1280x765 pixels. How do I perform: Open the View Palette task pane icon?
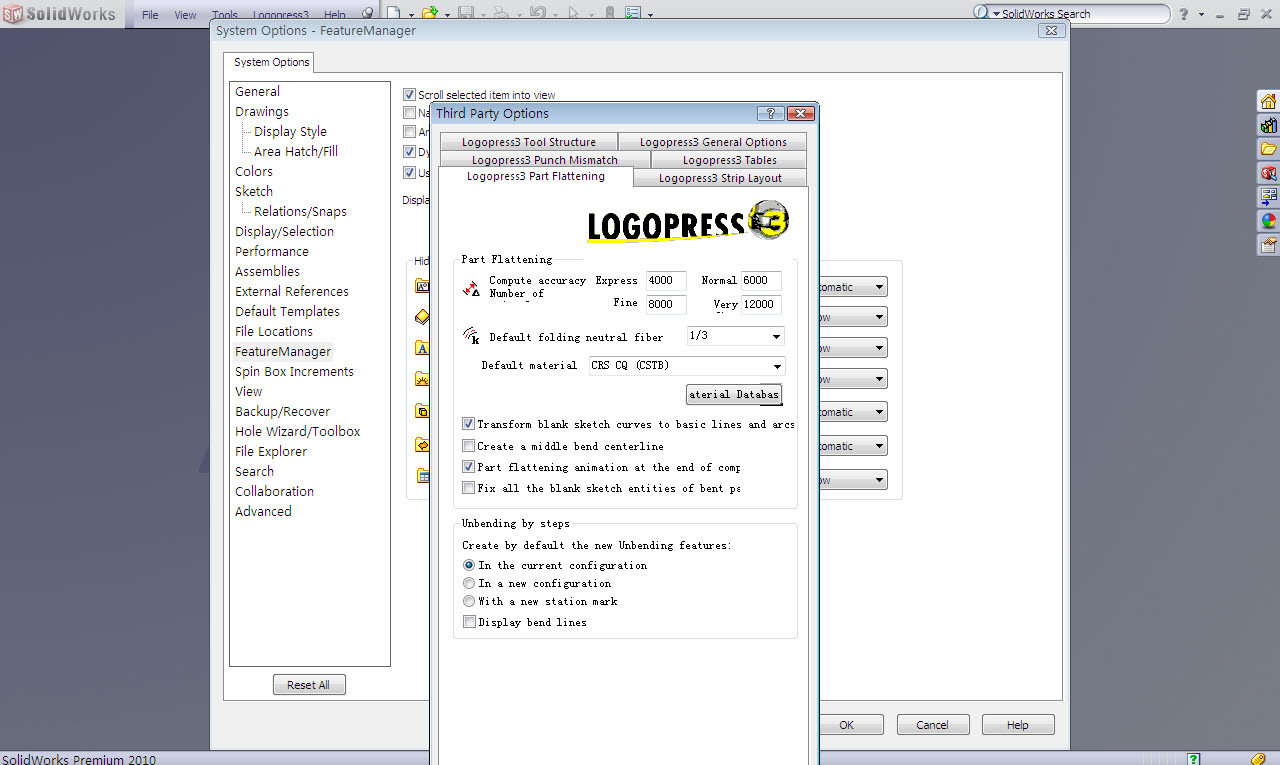(1268, 197)
